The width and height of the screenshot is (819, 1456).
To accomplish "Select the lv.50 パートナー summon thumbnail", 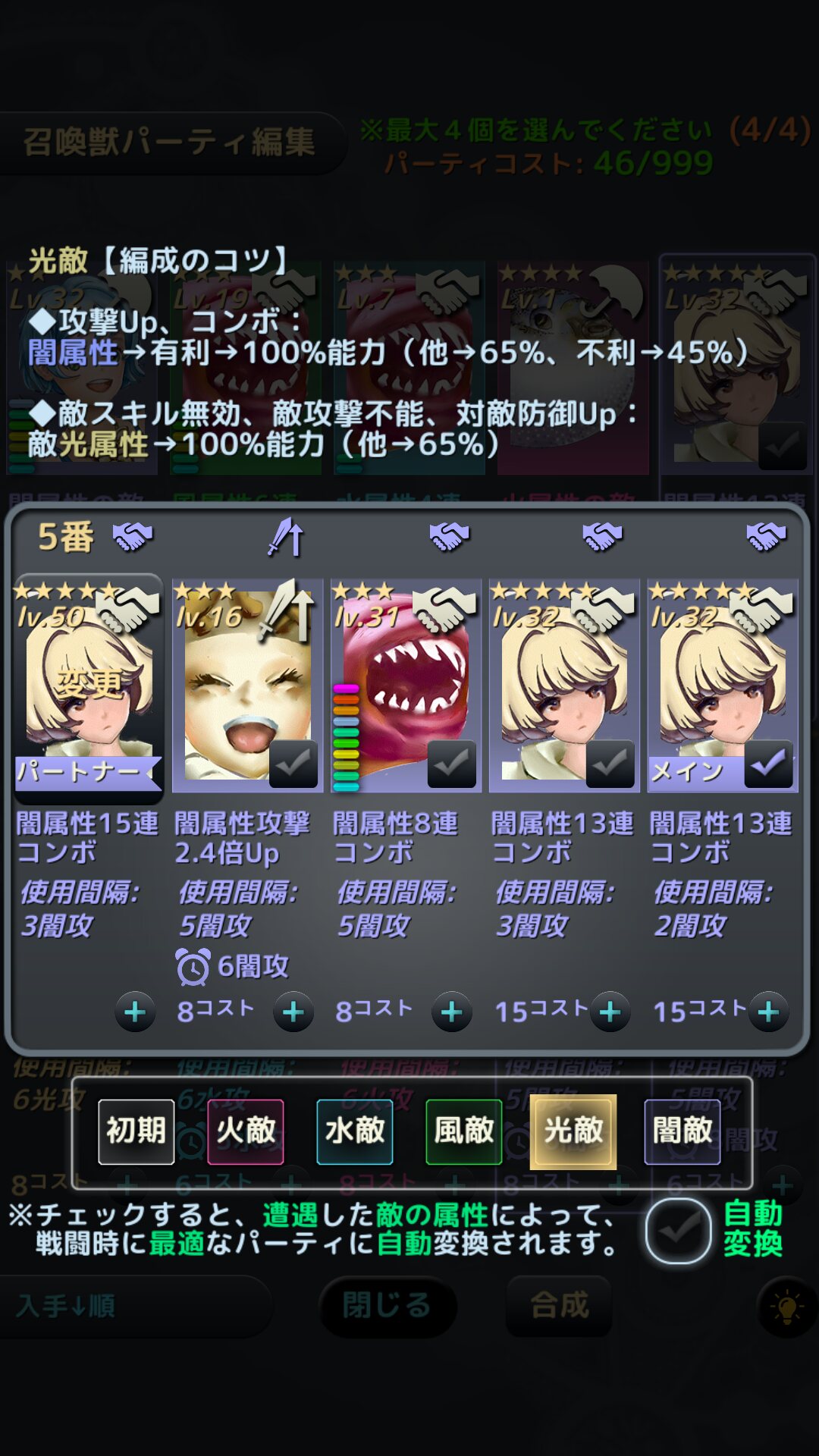I will (x=89, y=686).
